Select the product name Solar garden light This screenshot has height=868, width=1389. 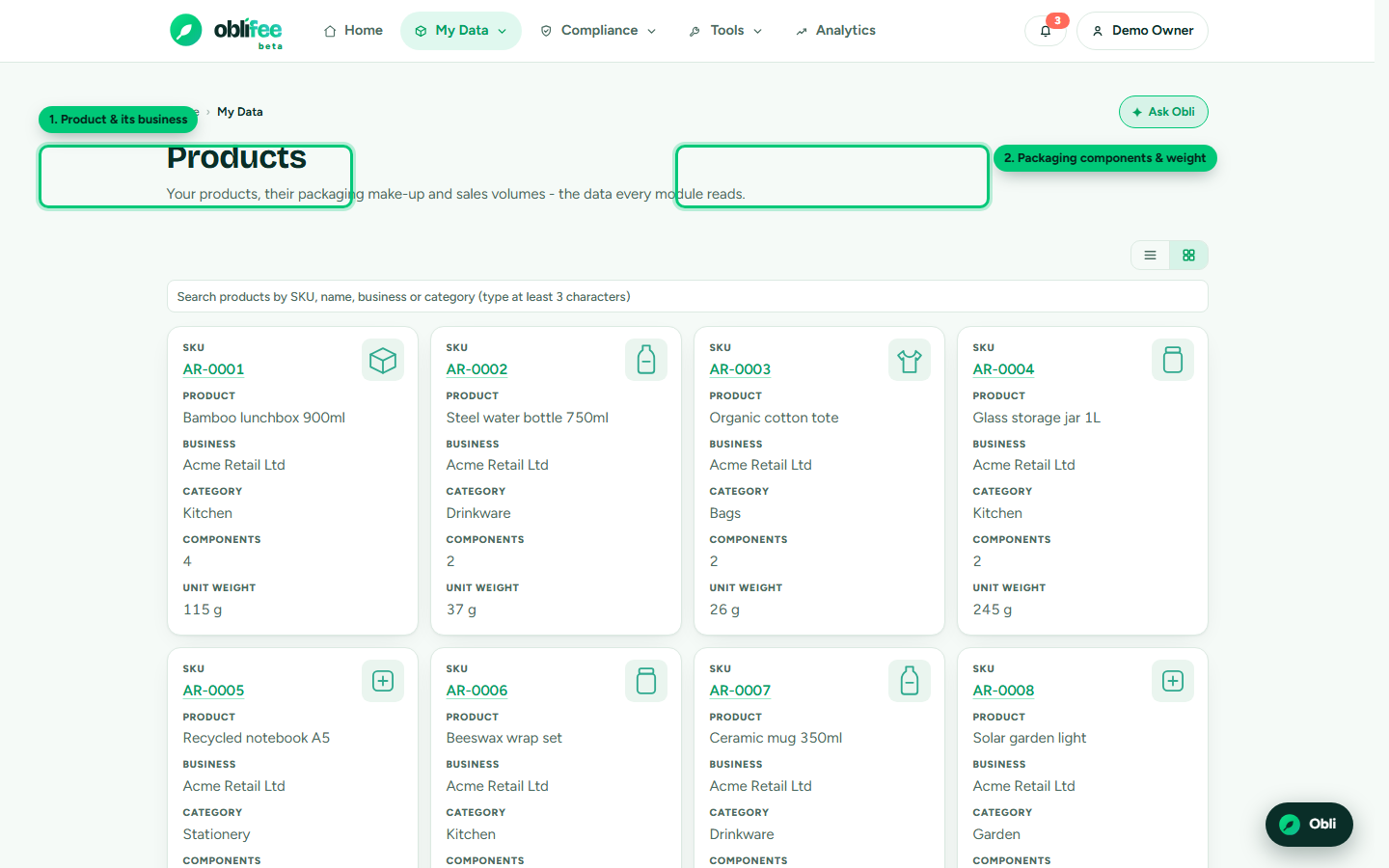click(x=1029, y=738)
